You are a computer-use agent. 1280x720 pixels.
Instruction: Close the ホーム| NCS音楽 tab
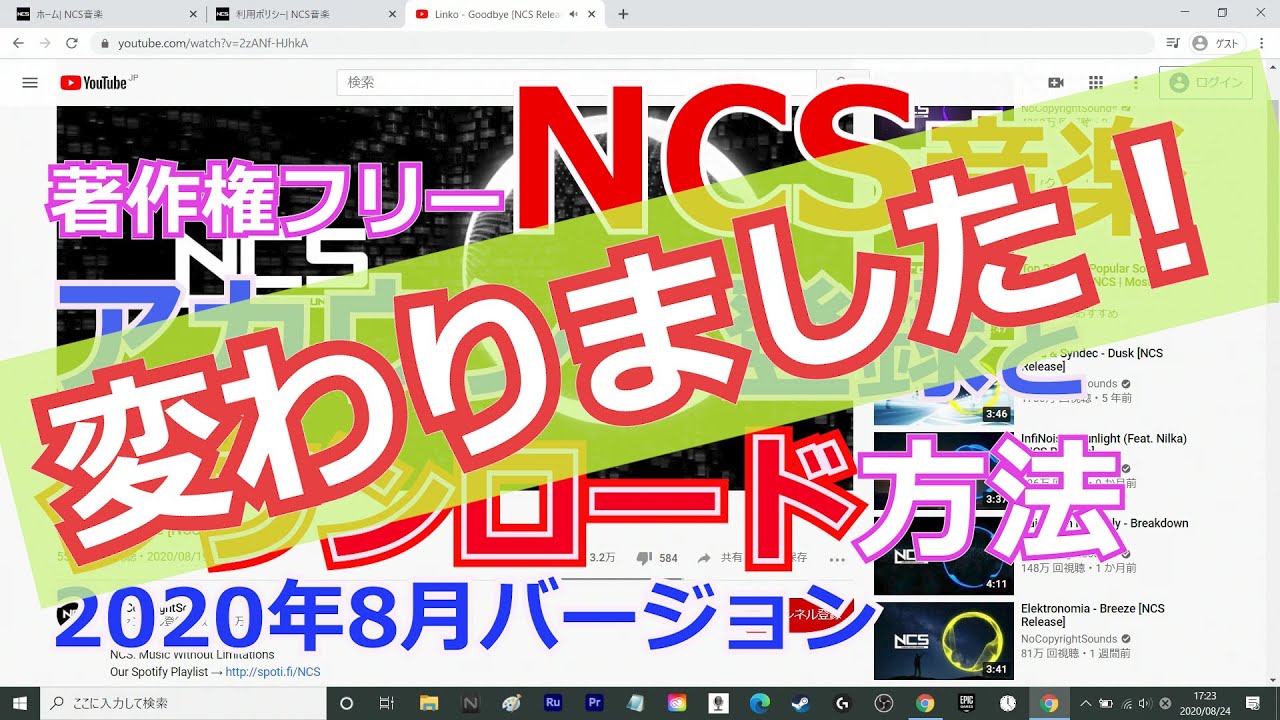[192, 14]
